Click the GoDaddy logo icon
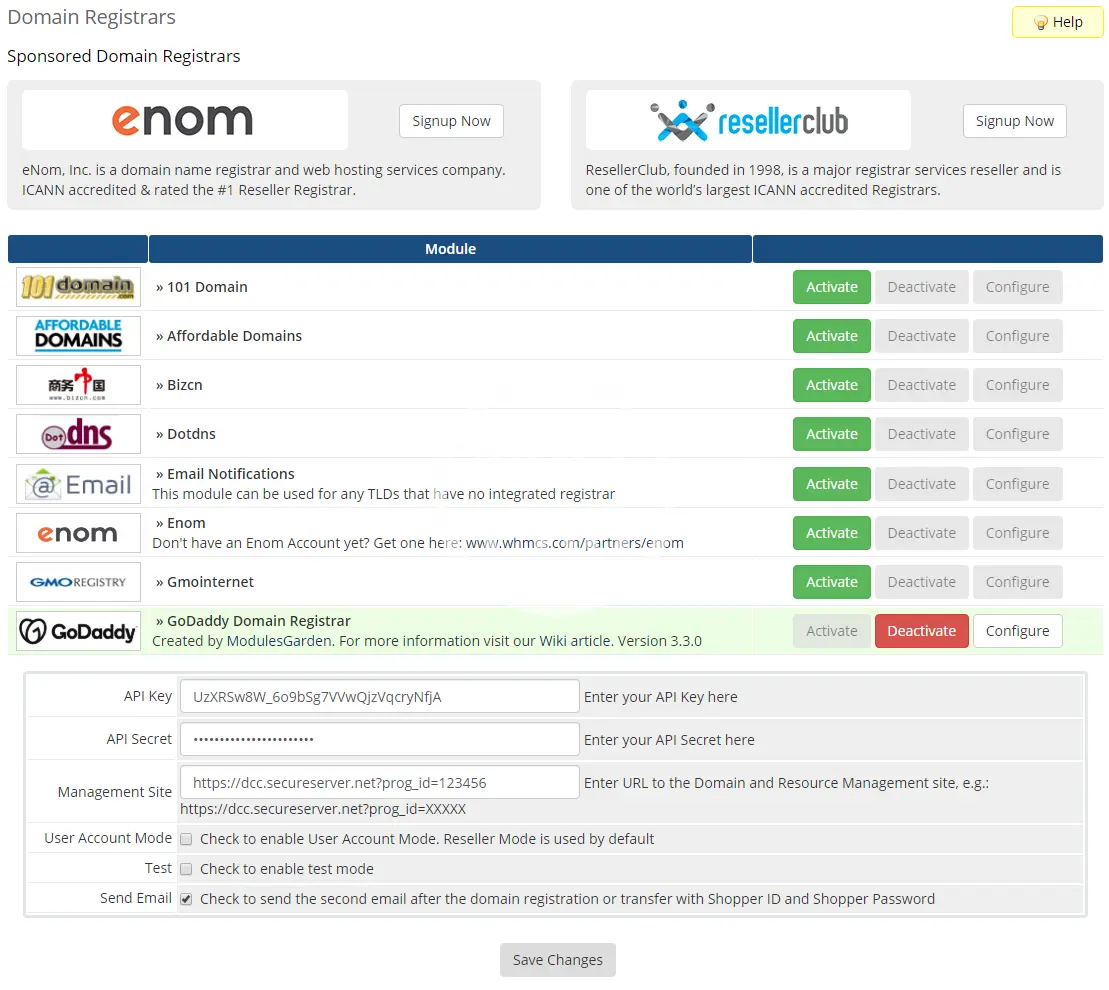This screenshot has width=1109, height=990. (78, 631)
